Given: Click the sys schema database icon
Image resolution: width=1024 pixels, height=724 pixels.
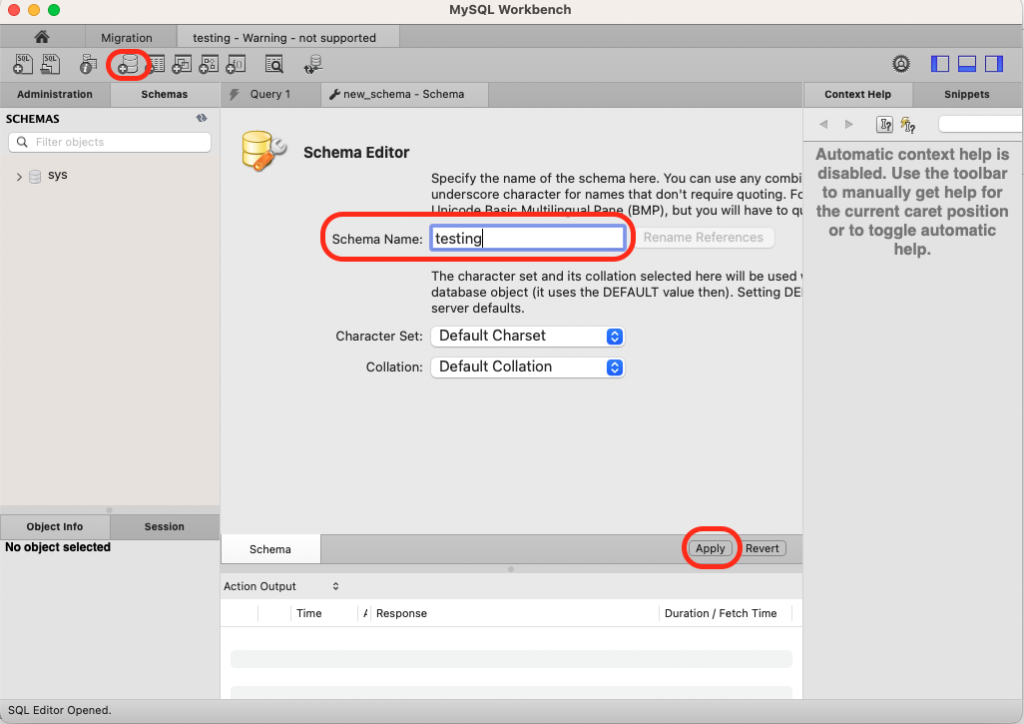Looking at the screenshot, I should (x=35, y=176).
